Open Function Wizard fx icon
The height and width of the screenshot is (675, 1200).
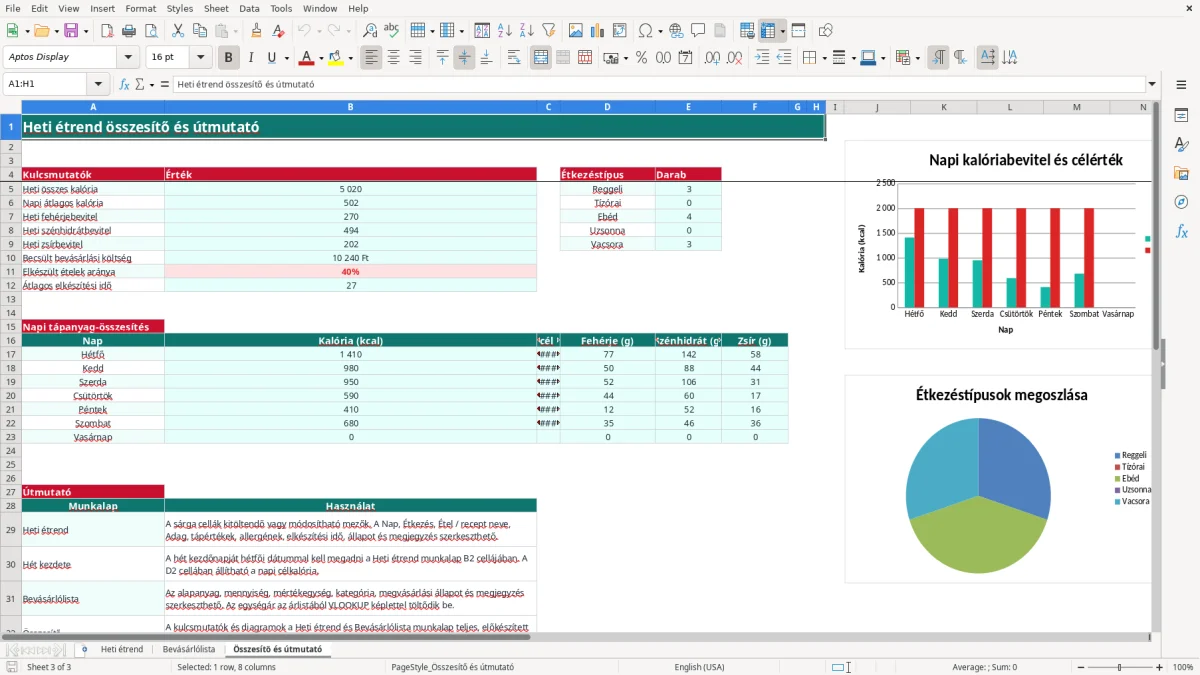tap(125, 84)
